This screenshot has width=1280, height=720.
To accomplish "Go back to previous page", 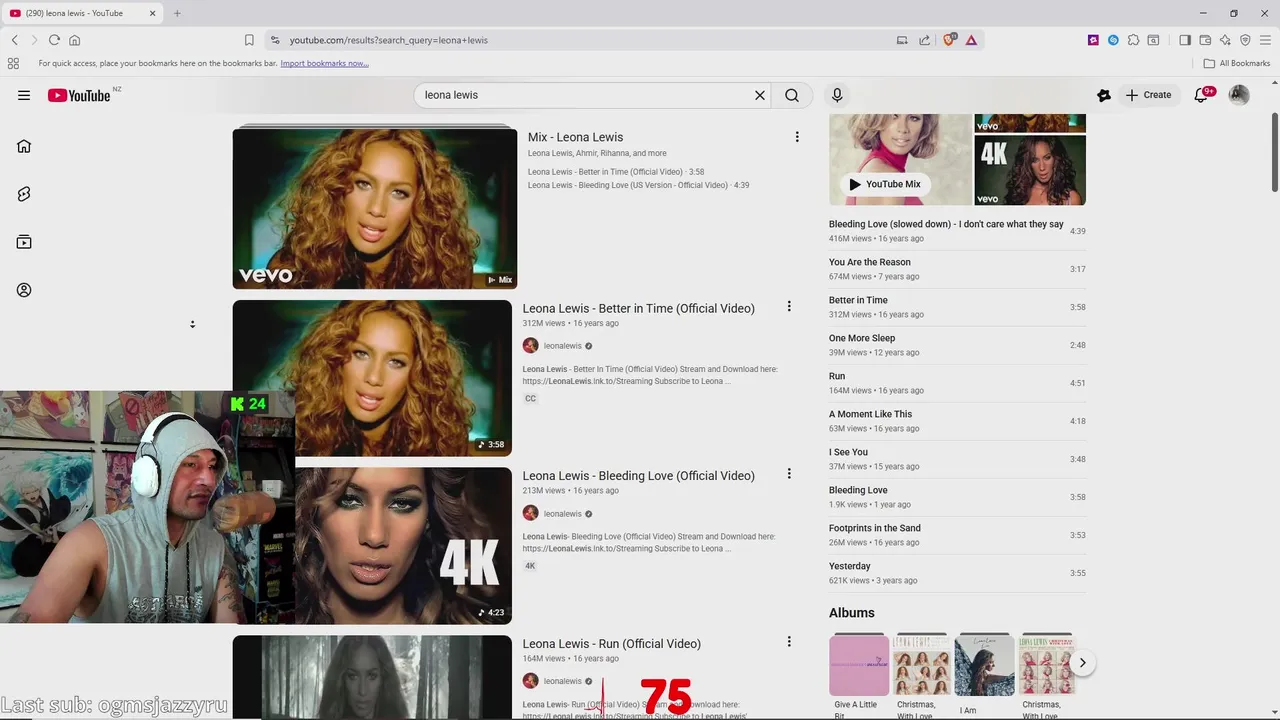I will (x=15, y=40).
